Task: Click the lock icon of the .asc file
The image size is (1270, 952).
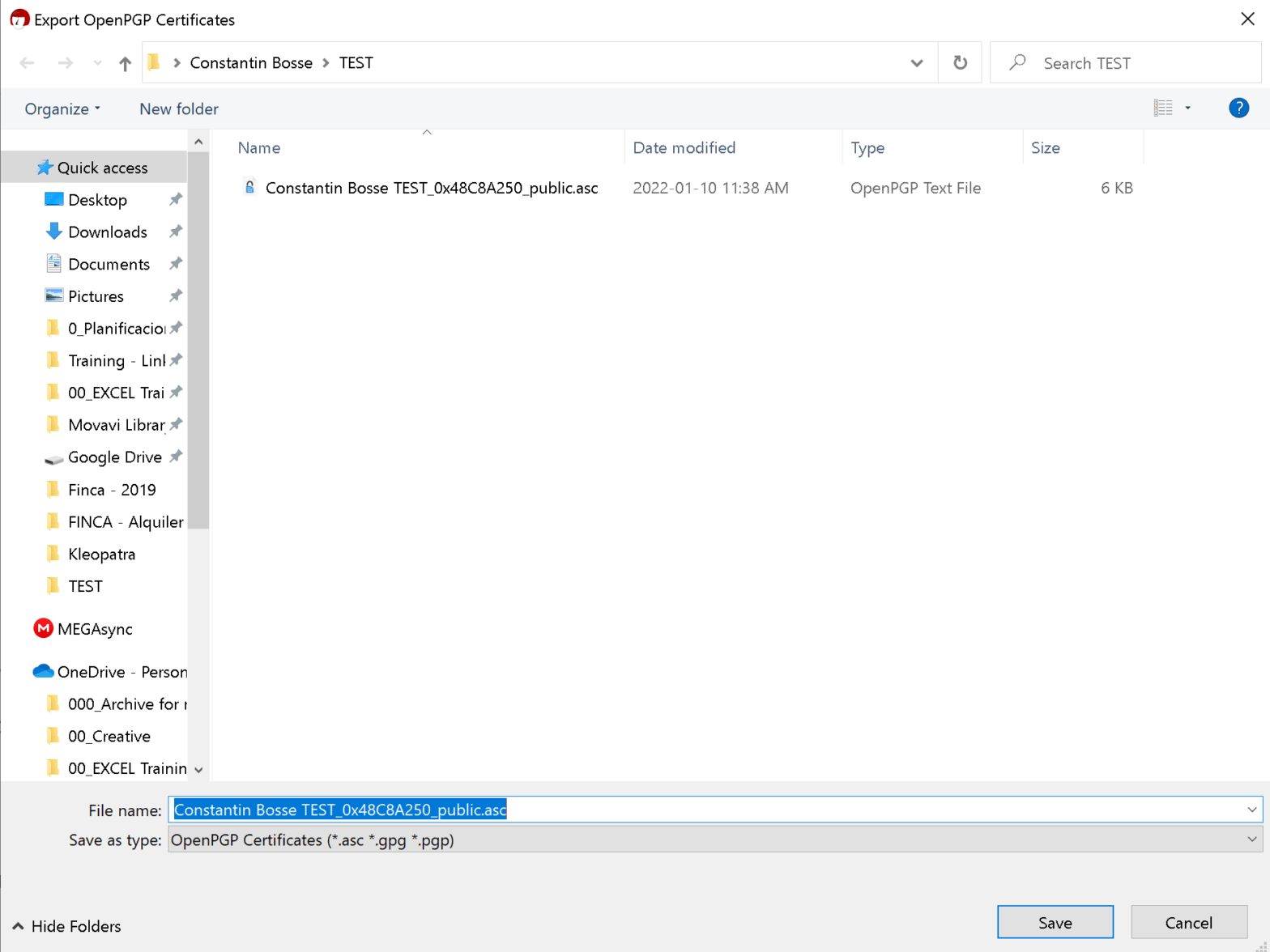Action: pyautogui.click(x=249, y=187)
